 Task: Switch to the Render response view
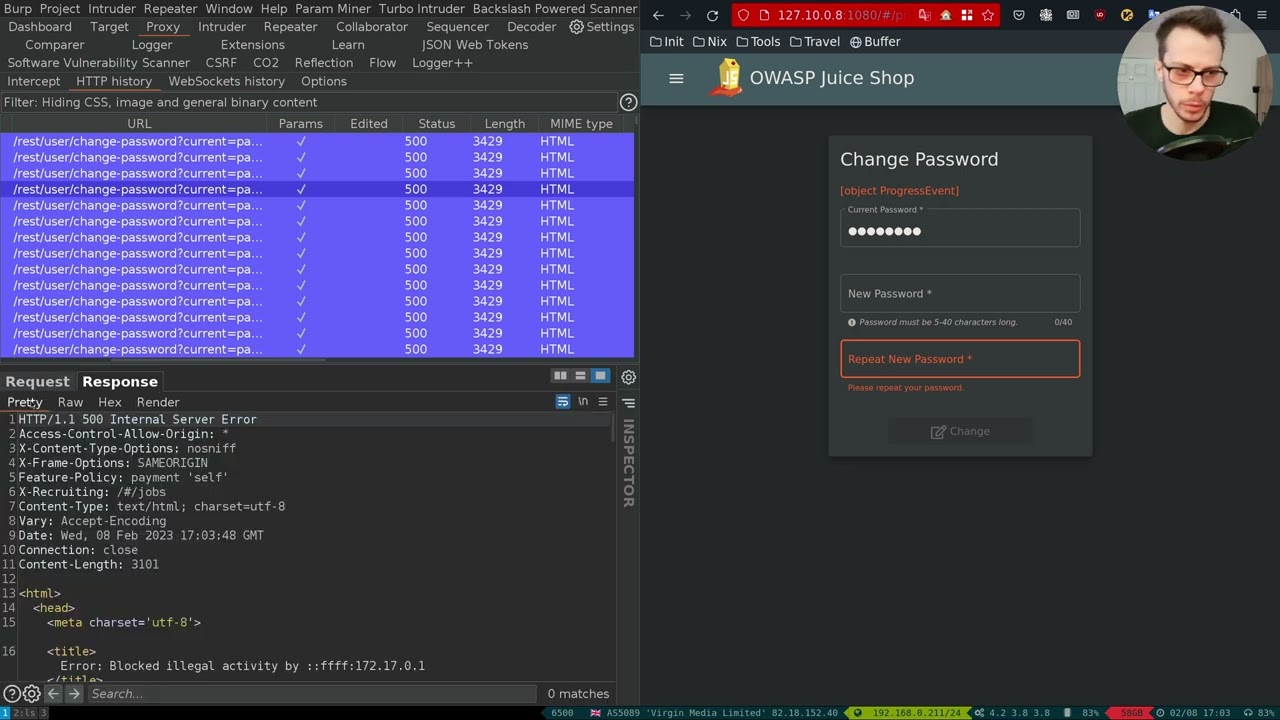click(x=158, y=402)
